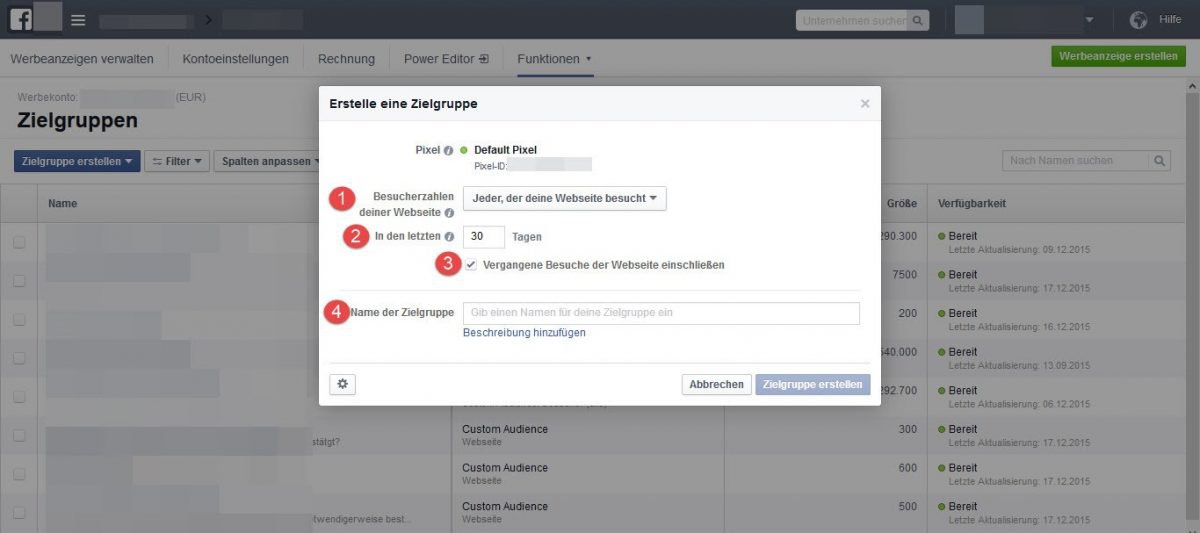Click the info icon beside In den letzten

point(448,237)
